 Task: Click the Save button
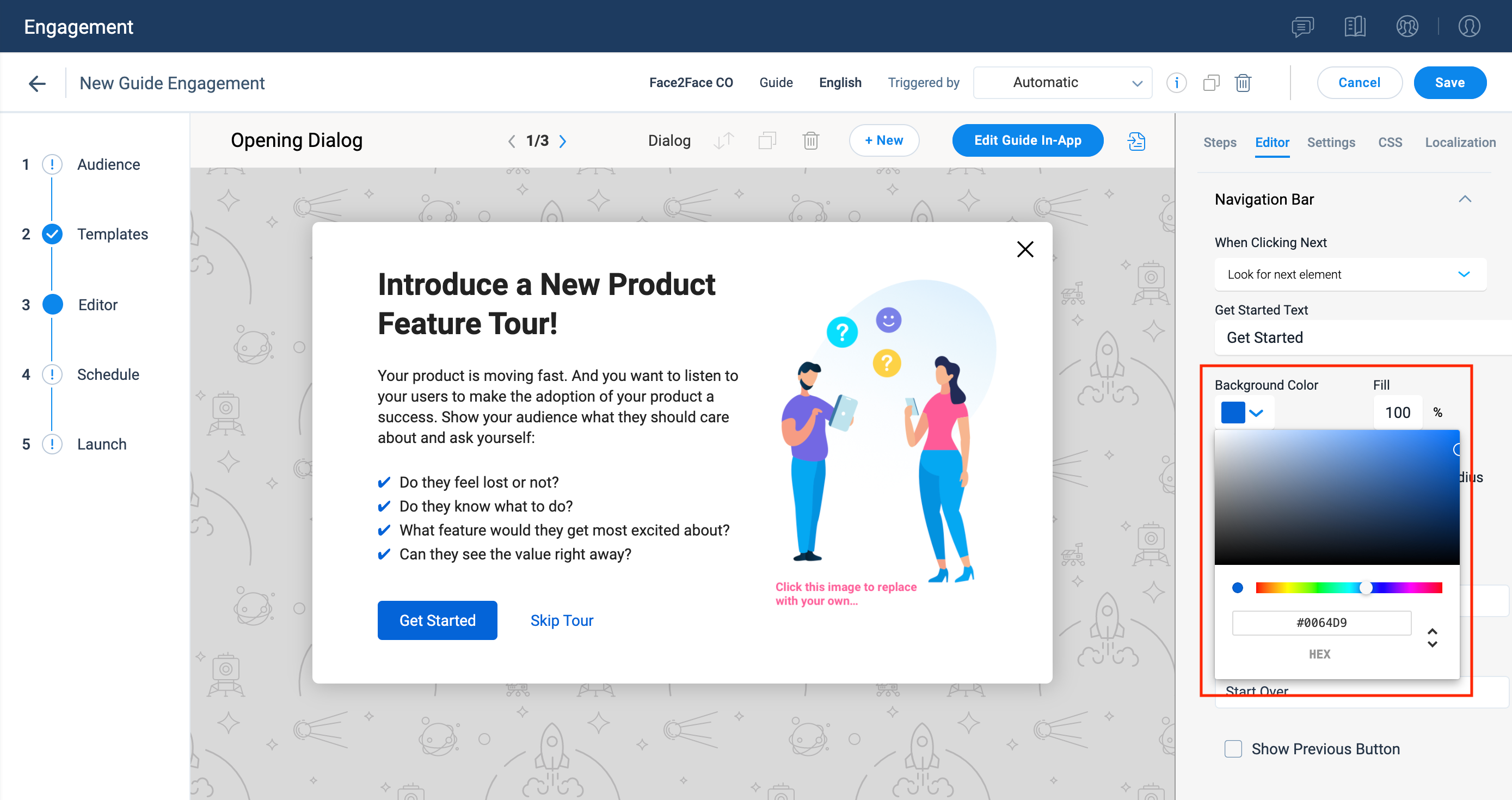coord(1450,83)
